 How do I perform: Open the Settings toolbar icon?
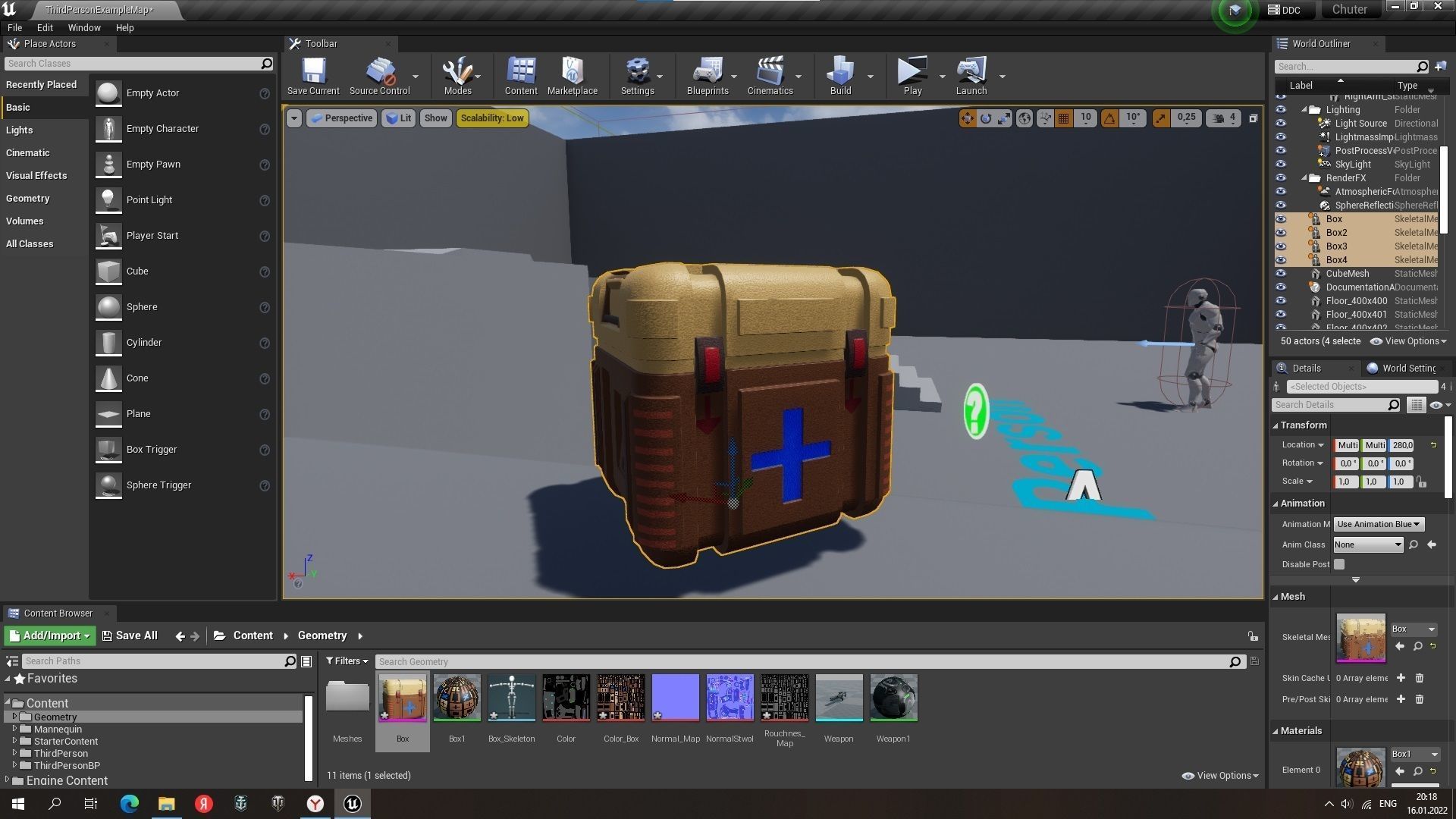pyautogui.click(x=637, y=71)
